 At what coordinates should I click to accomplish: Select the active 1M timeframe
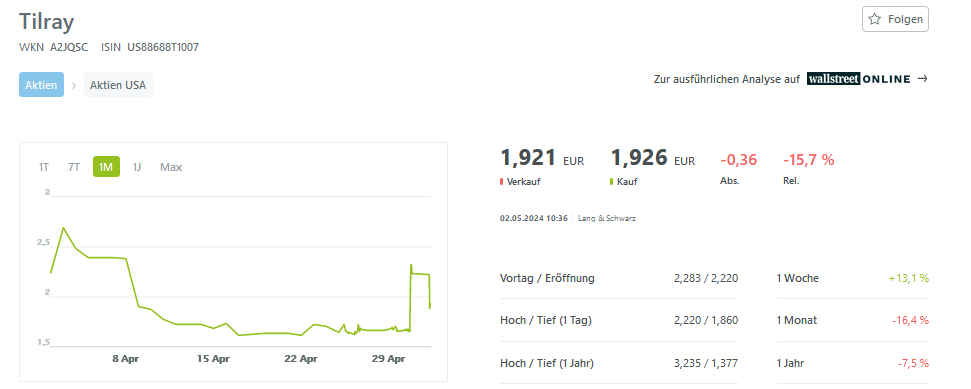click(x=106, y=167)
